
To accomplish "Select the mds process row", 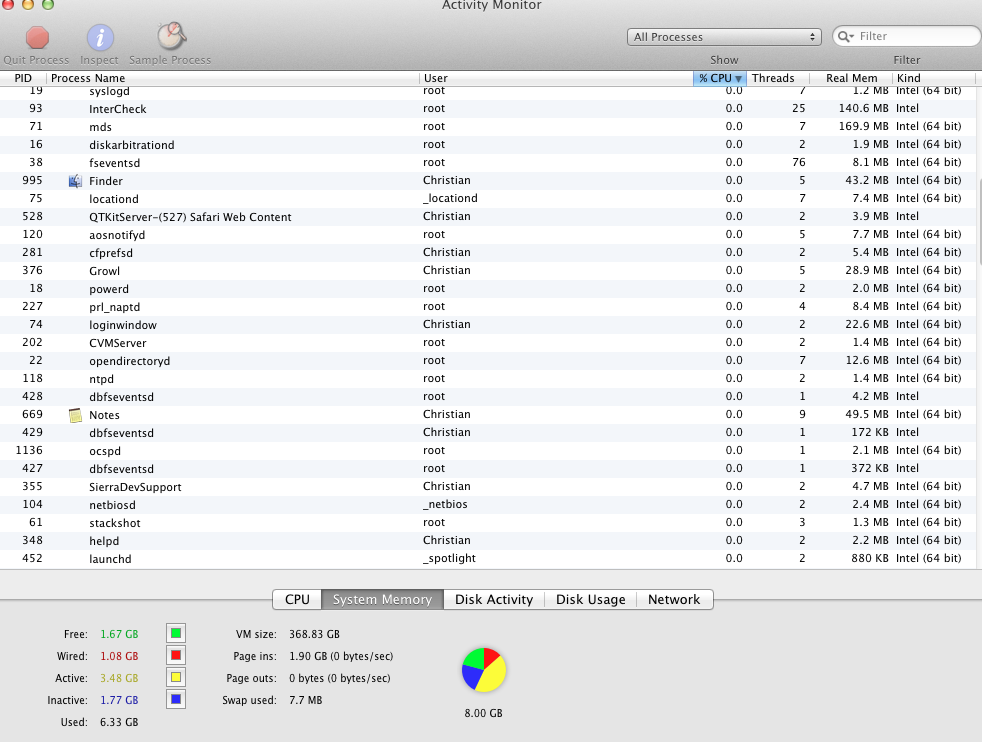I will click(x=488, y=127).
